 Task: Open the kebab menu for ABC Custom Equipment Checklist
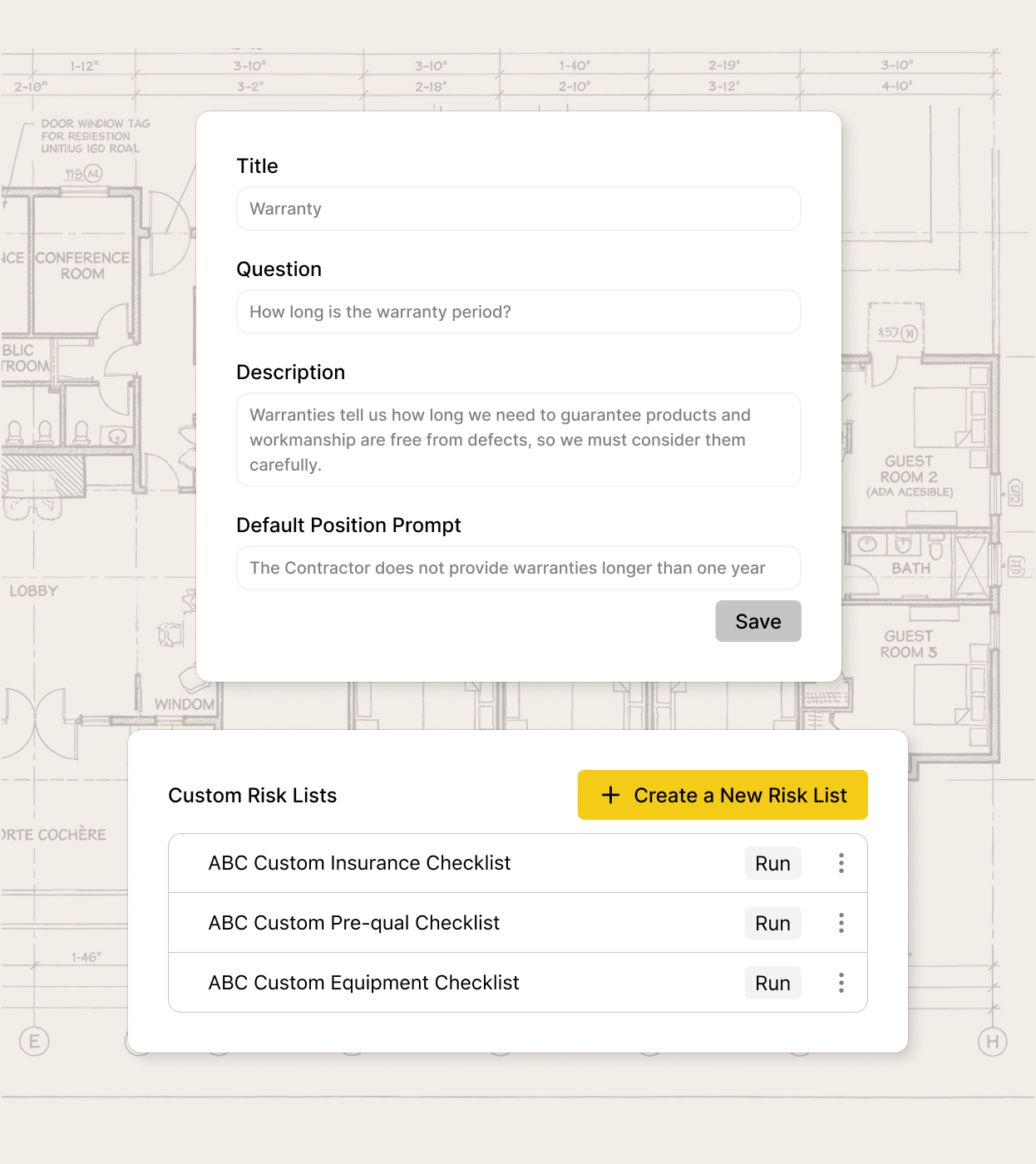841,983
